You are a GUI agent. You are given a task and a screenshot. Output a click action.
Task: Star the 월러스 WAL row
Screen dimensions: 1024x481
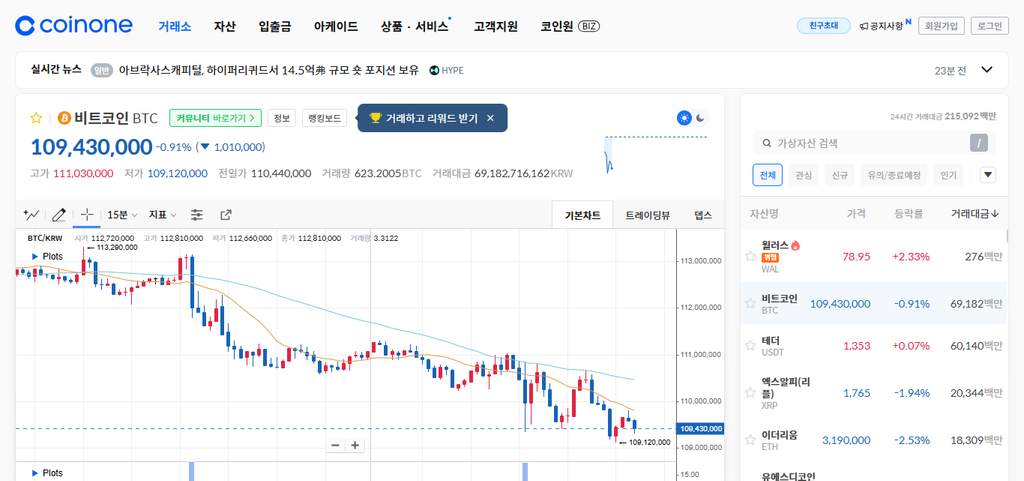point(750,256)
